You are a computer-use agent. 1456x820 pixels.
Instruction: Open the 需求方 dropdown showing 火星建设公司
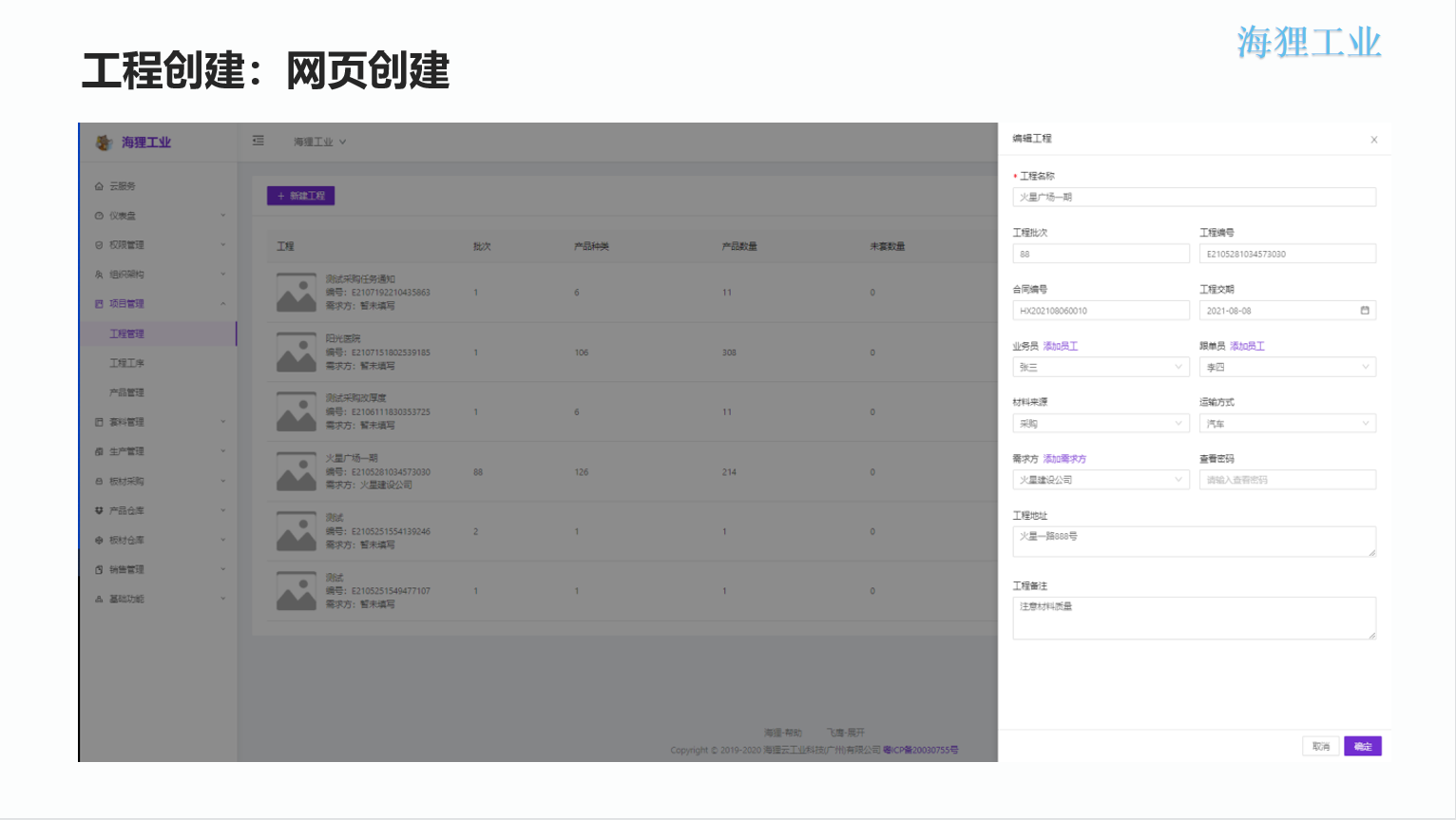[1101, 480]
